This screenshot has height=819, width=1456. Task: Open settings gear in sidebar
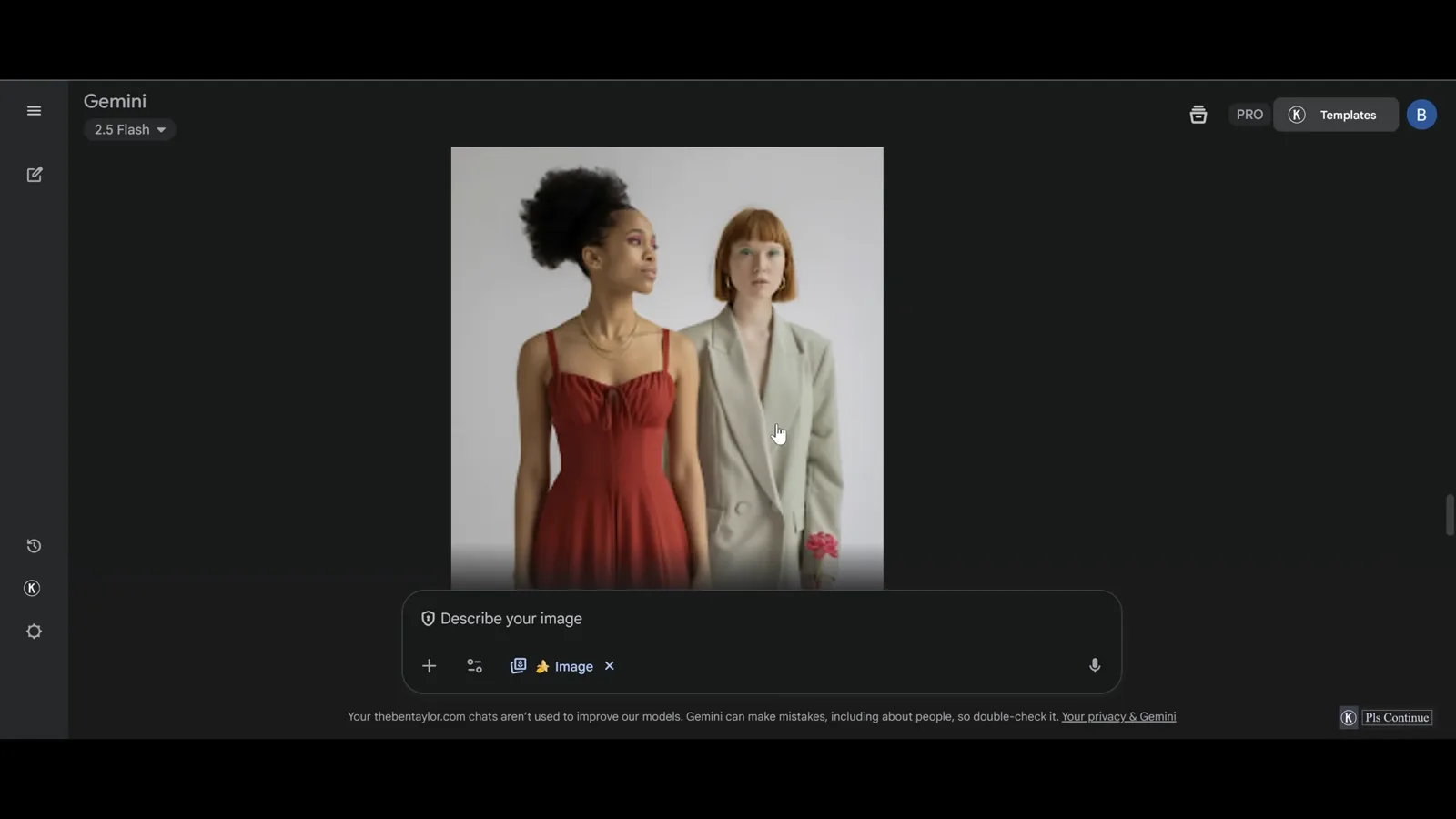pos(34,632)
